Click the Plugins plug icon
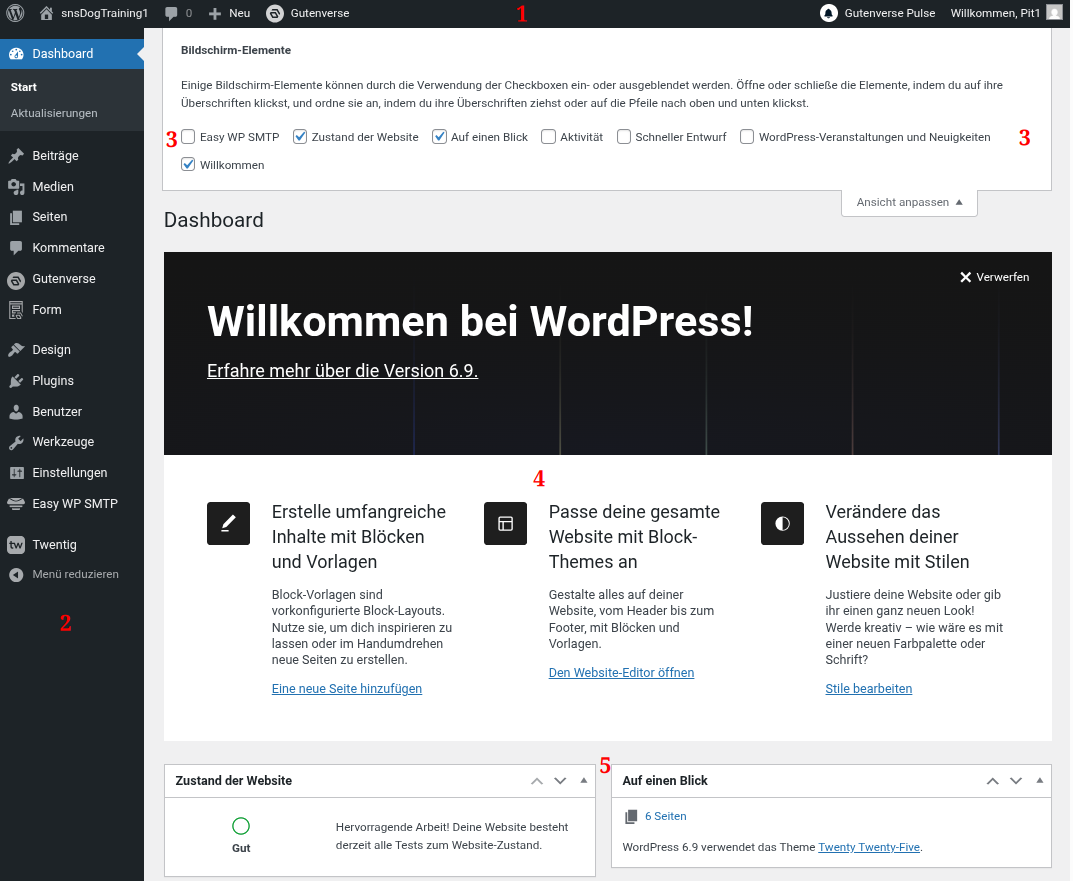 click(x=16, y=381)
